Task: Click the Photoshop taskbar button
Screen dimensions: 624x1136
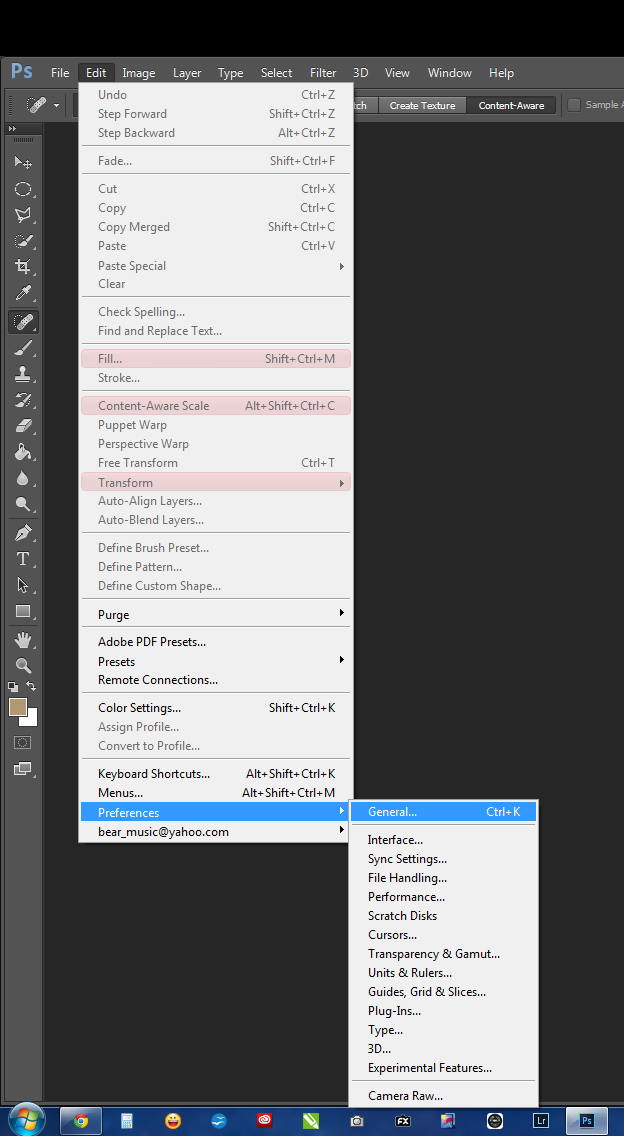Action: point(587,1121)
